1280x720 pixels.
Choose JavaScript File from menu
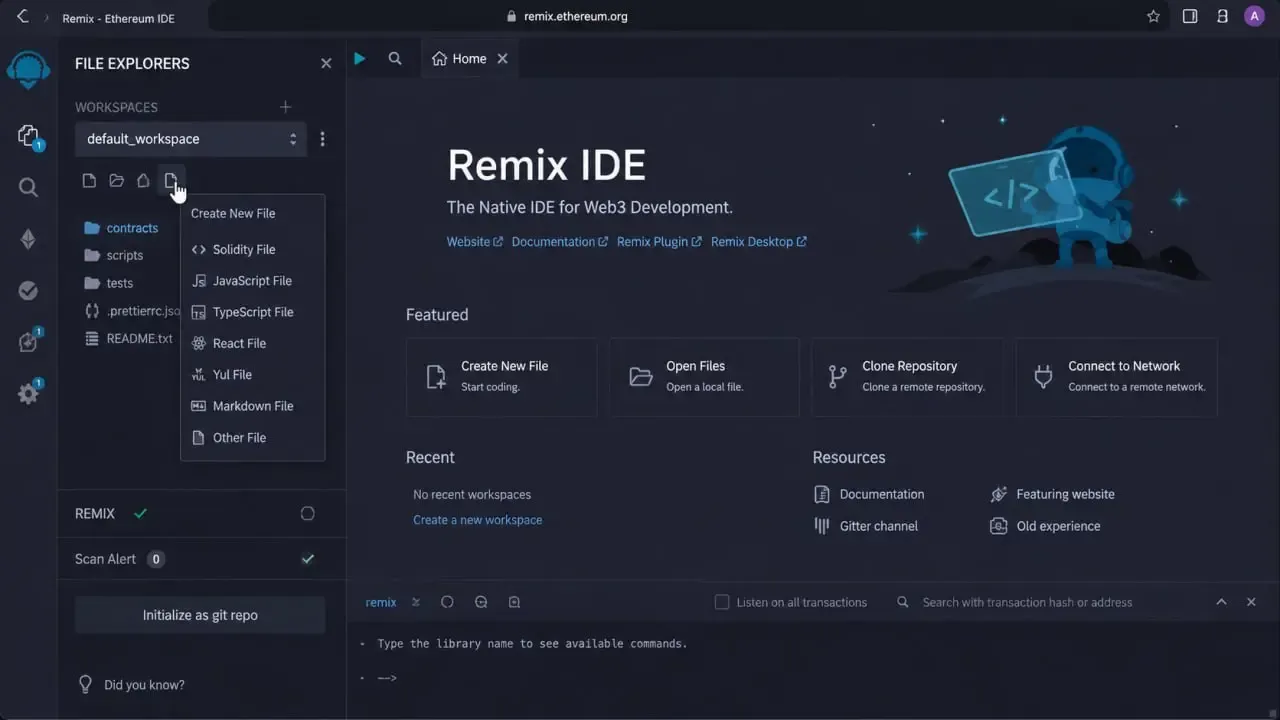252,281
